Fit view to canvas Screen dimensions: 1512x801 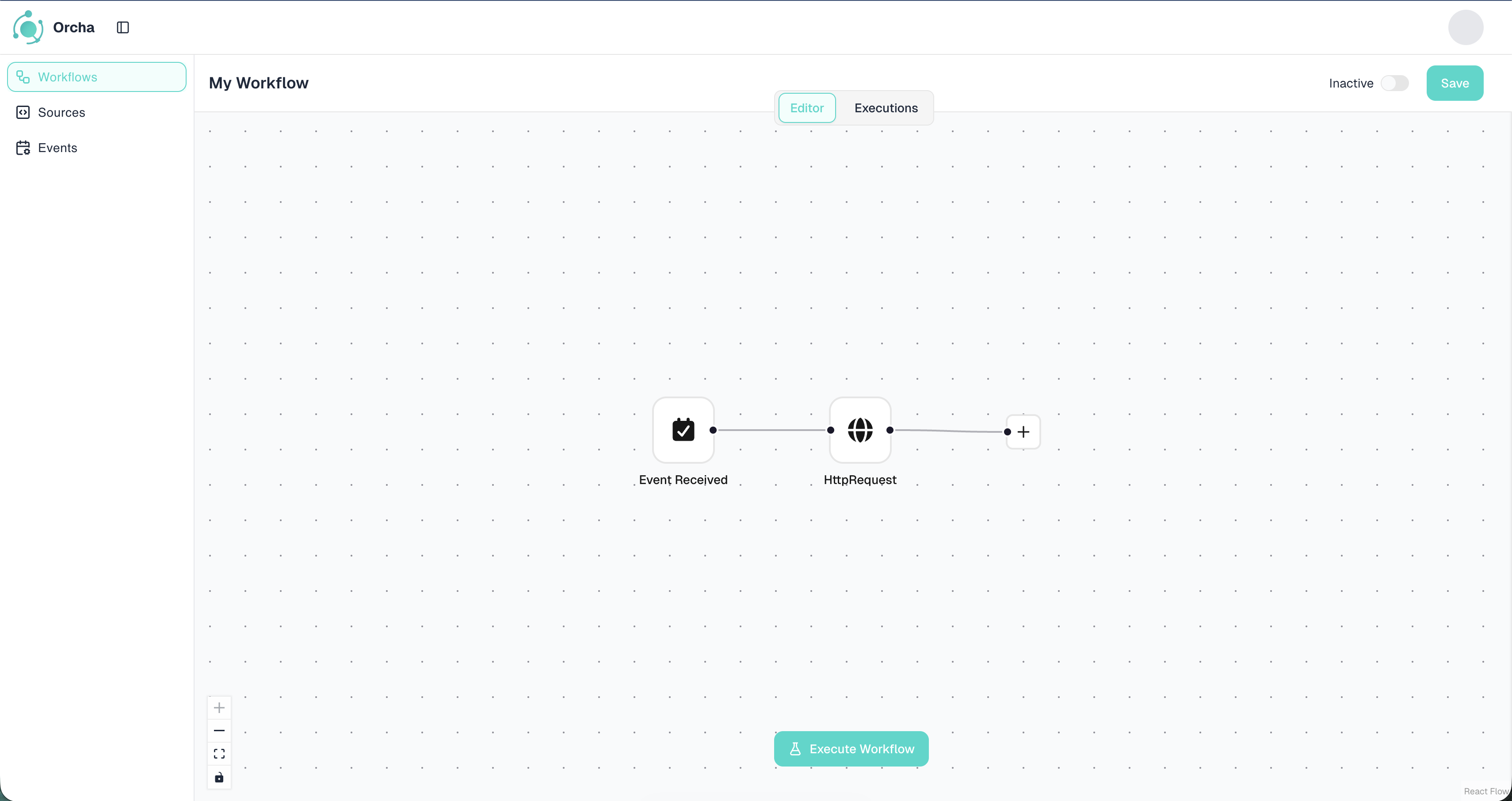pos(219,754)
